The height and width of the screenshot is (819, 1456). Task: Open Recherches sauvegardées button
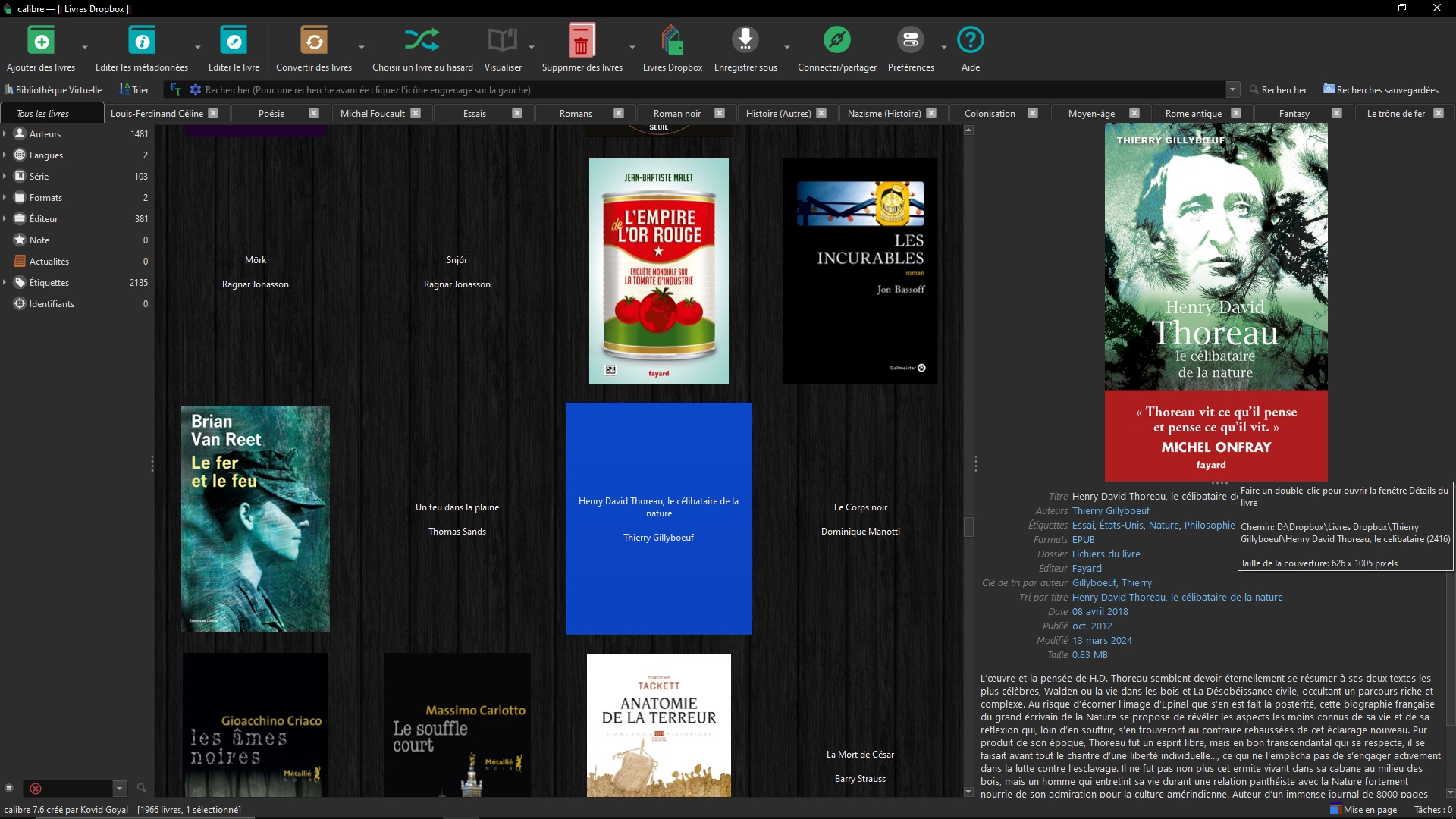click(1380, 89)
